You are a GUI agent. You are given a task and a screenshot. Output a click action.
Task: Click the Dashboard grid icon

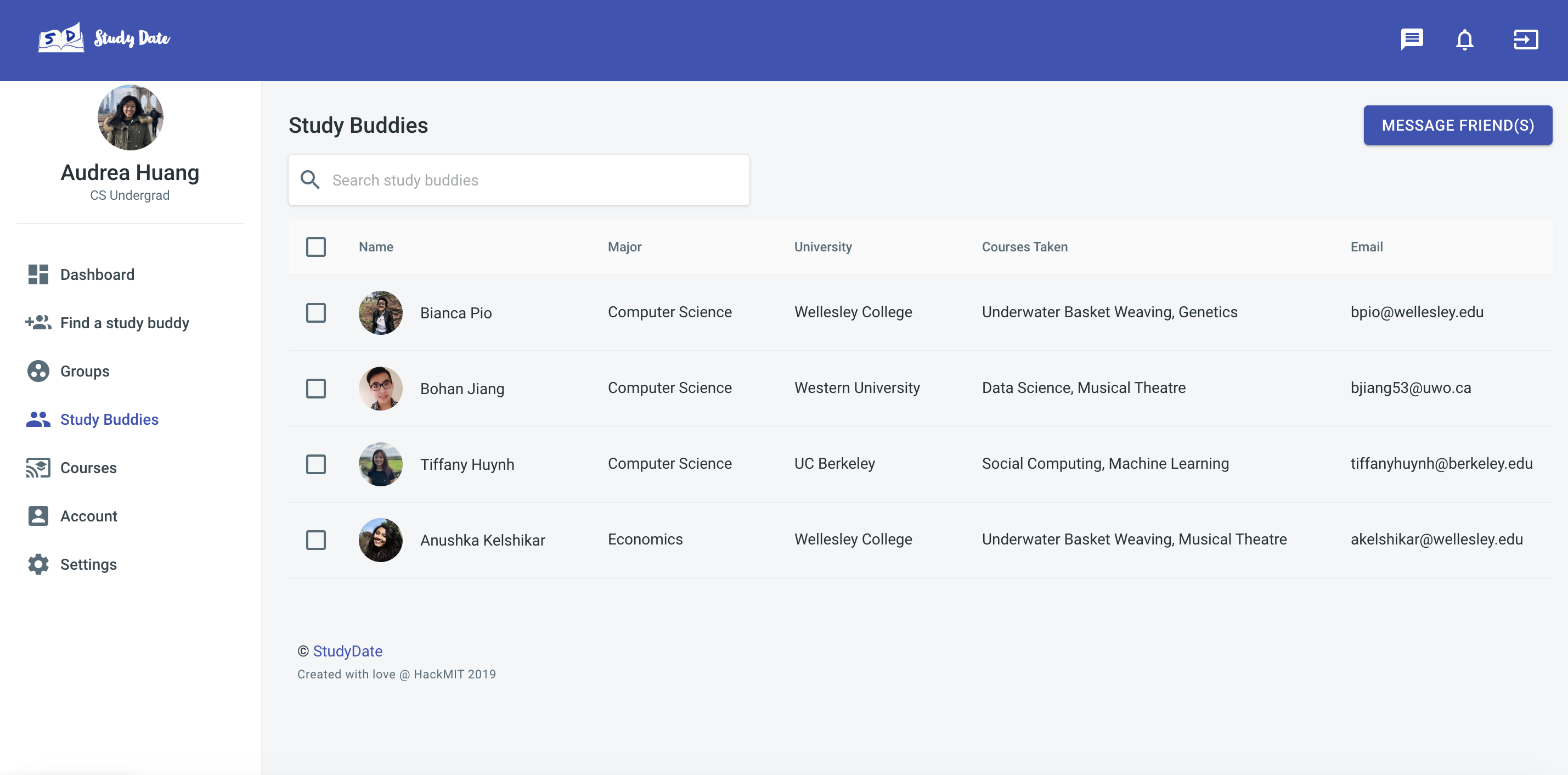pyautogui.click(x=38, y=274)
